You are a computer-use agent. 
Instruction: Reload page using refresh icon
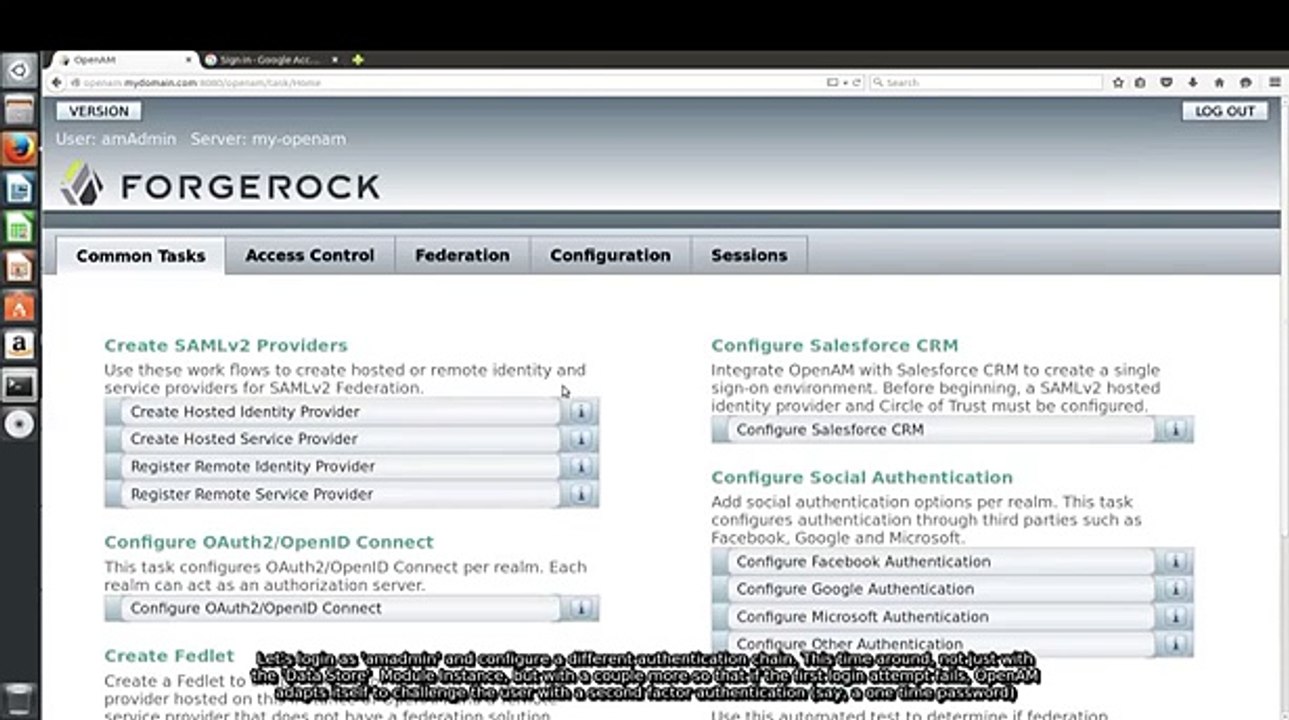coord(857,83)
